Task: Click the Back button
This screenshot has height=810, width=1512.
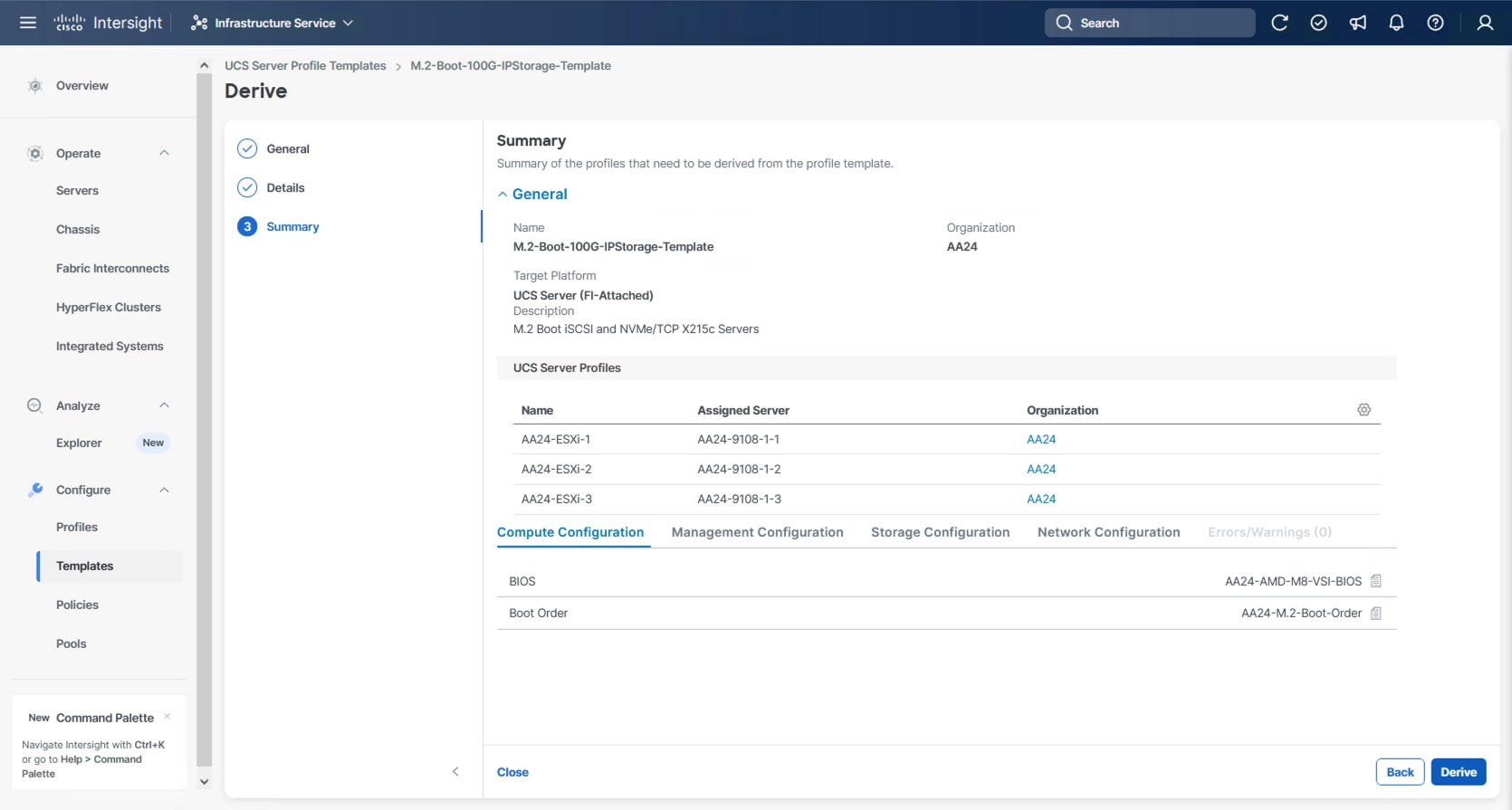Action: point(1400,772)
